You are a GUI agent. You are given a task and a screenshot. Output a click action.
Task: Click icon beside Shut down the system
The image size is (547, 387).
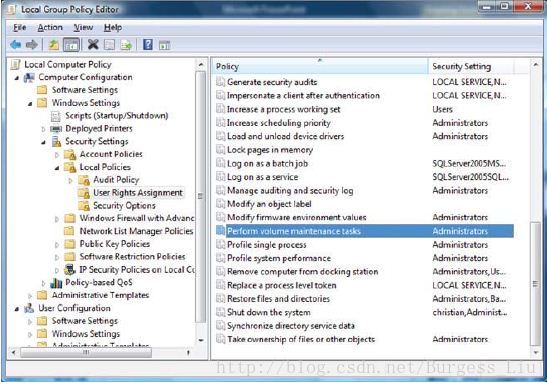(220, 312)
